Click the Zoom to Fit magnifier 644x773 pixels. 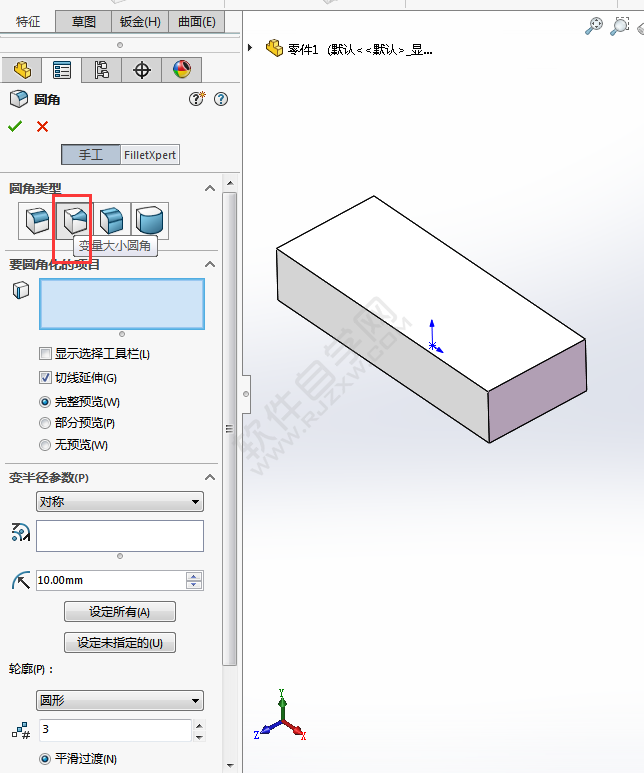point(594,26)
